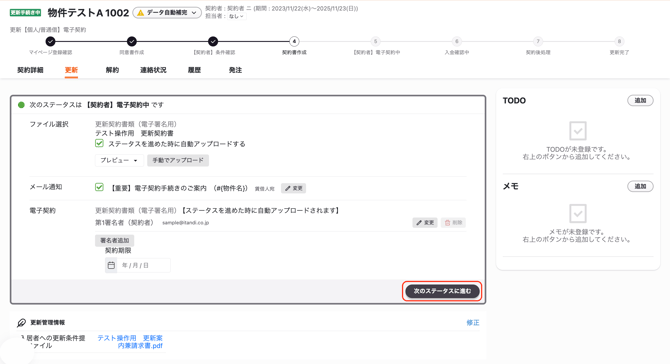The image size is (670, 364).
Task: Click 変更 button for first signer
Action: pos(425,223)
